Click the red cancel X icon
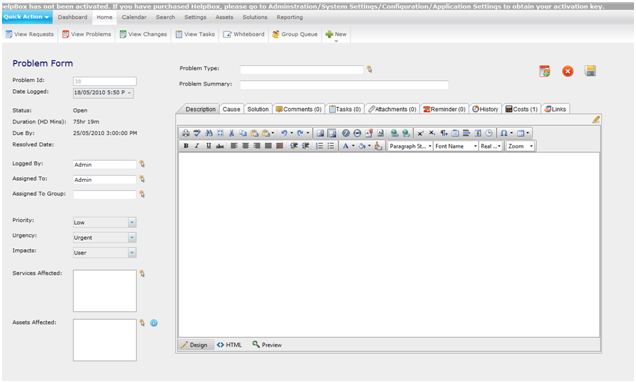The height and width of the screenshot is (383, 636). click(x=567, y=71)
